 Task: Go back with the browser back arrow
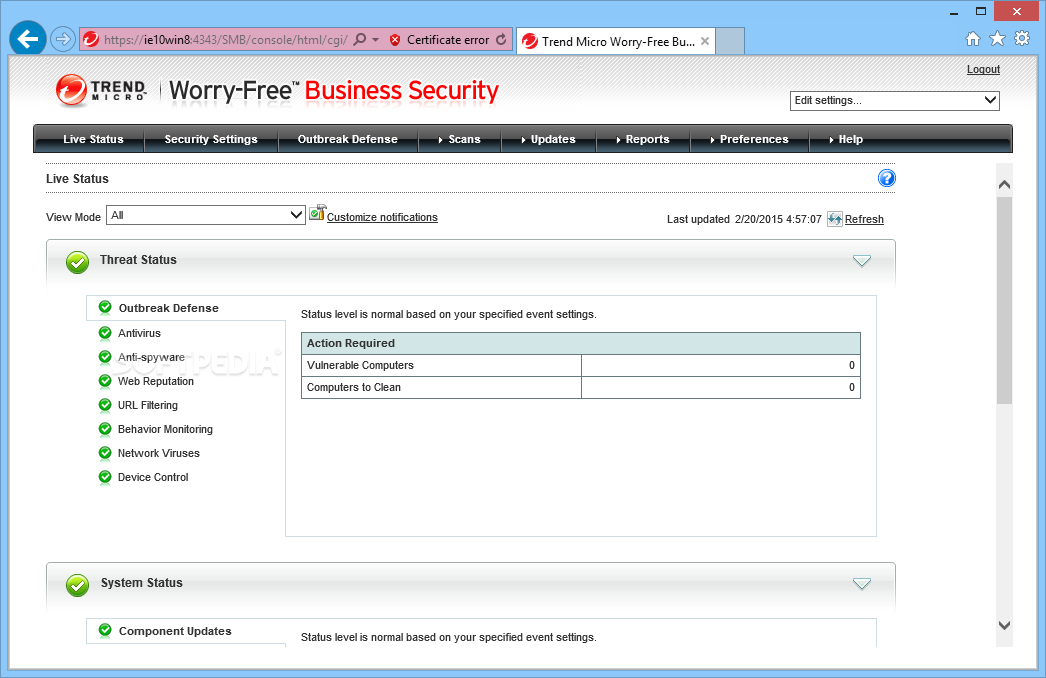click(x=28, y=39)
